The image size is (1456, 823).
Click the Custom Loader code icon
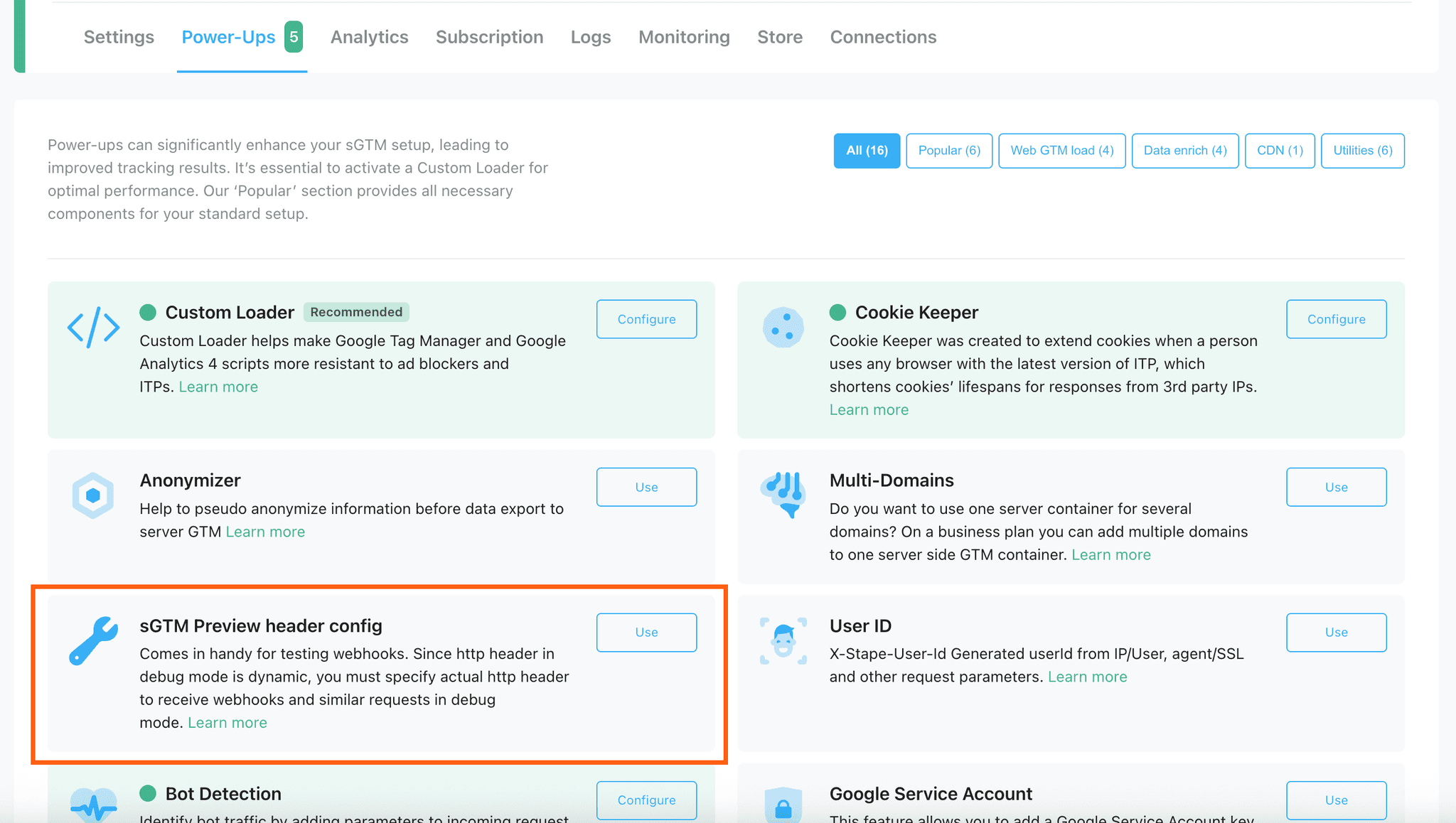(x=93, y=328)
